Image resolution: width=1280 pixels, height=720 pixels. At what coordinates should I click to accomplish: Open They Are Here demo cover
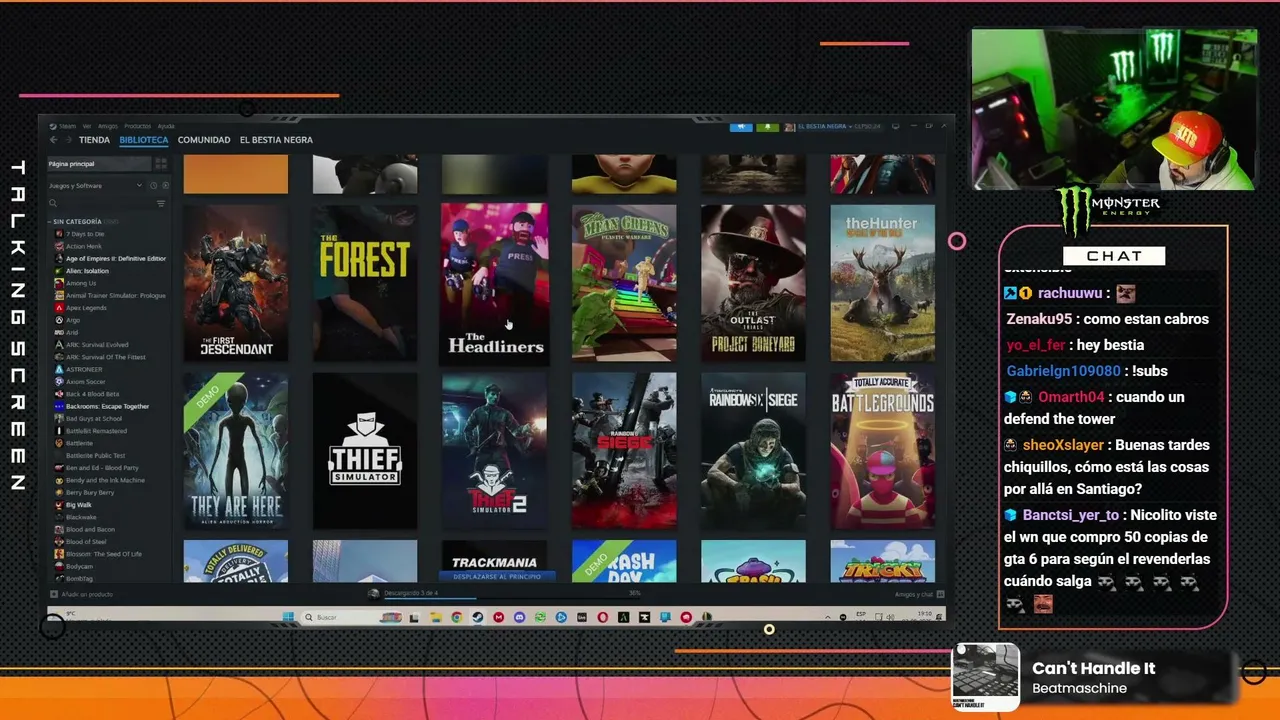tap(236, 451)
